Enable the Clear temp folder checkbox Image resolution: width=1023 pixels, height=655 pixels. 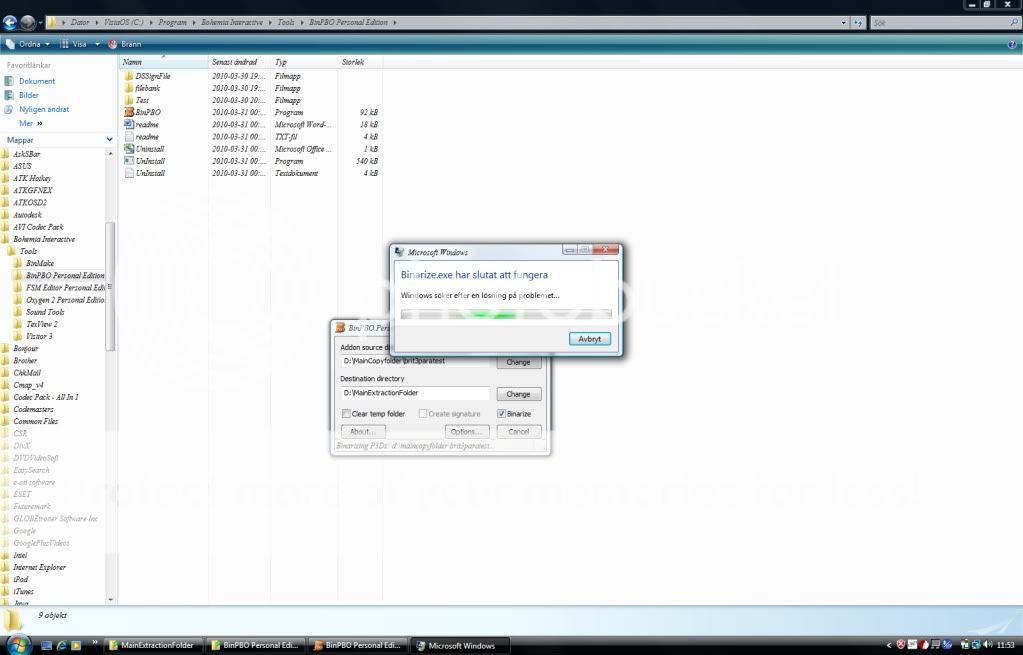(346, 414)
